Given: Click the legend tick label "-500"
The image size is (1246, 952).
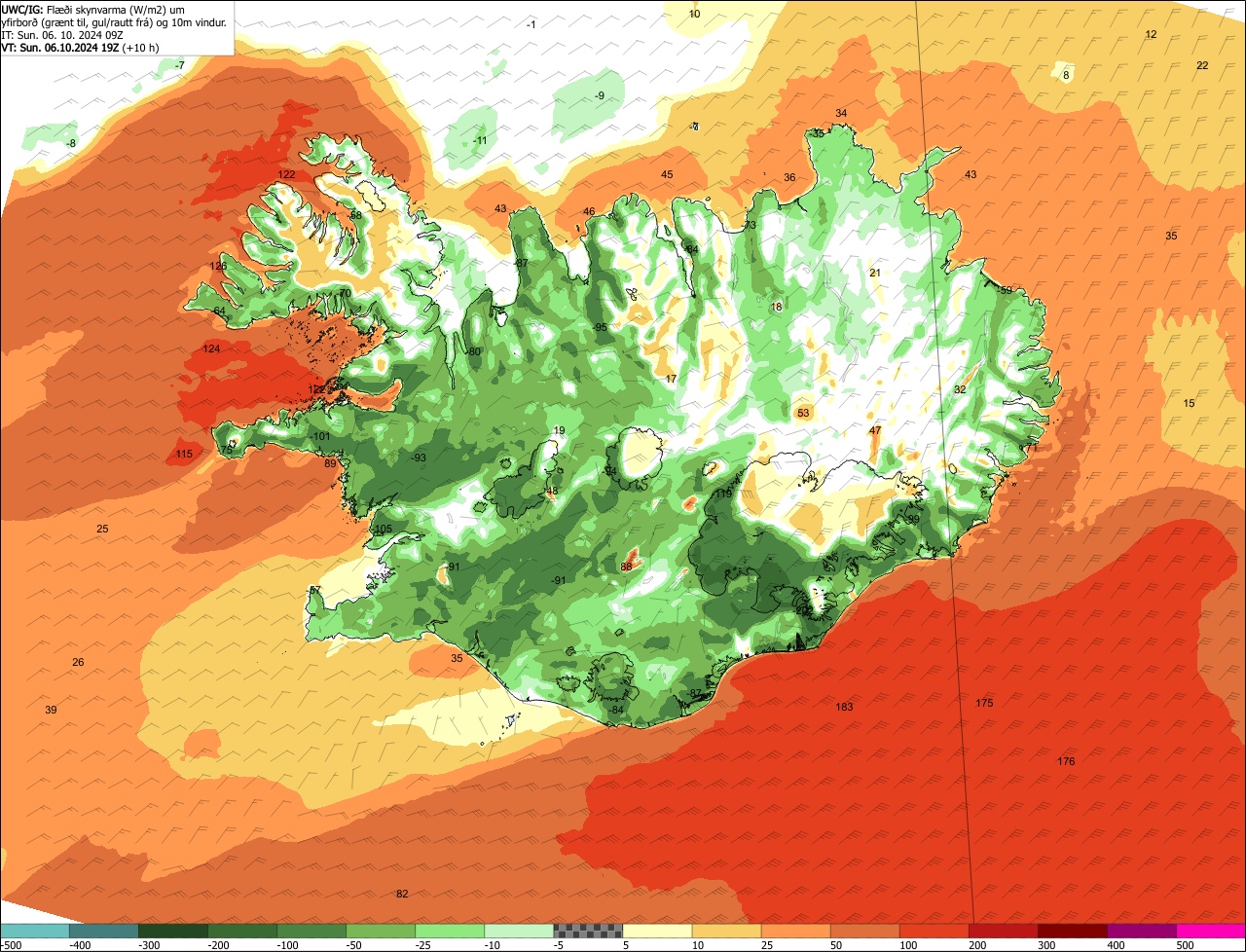Looking at the screenshot, I should click(11, 944).
